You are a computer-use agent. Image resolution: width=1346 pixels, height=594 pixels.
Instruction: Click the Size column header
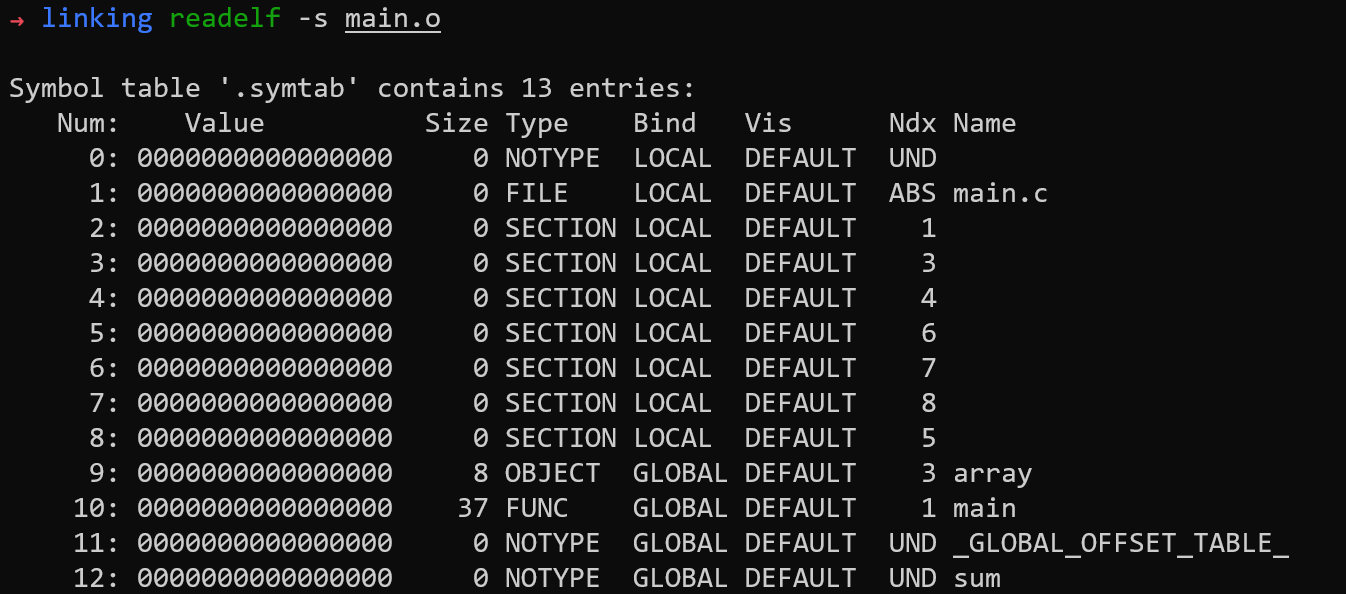456,123
